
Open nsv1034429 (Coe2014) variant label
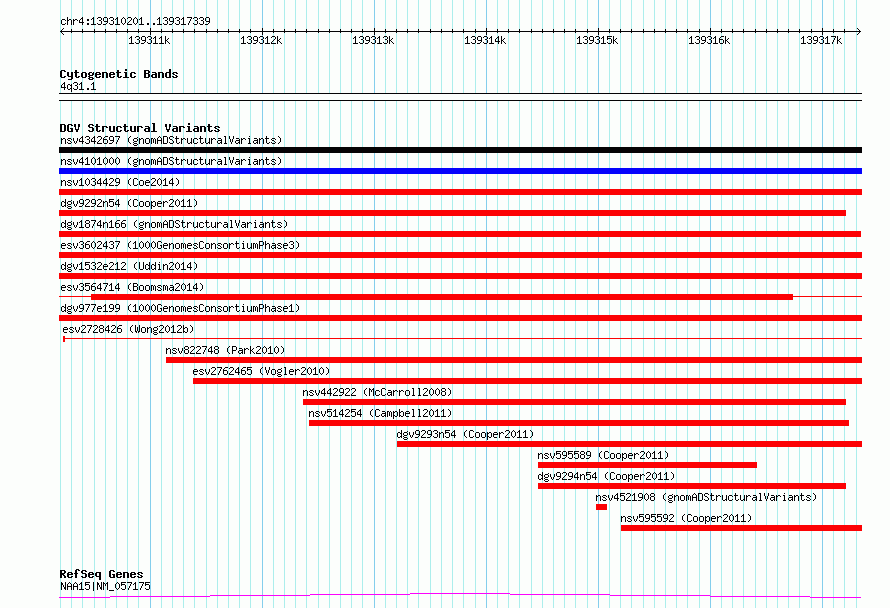pyautogui.click(x=118, y=182)
